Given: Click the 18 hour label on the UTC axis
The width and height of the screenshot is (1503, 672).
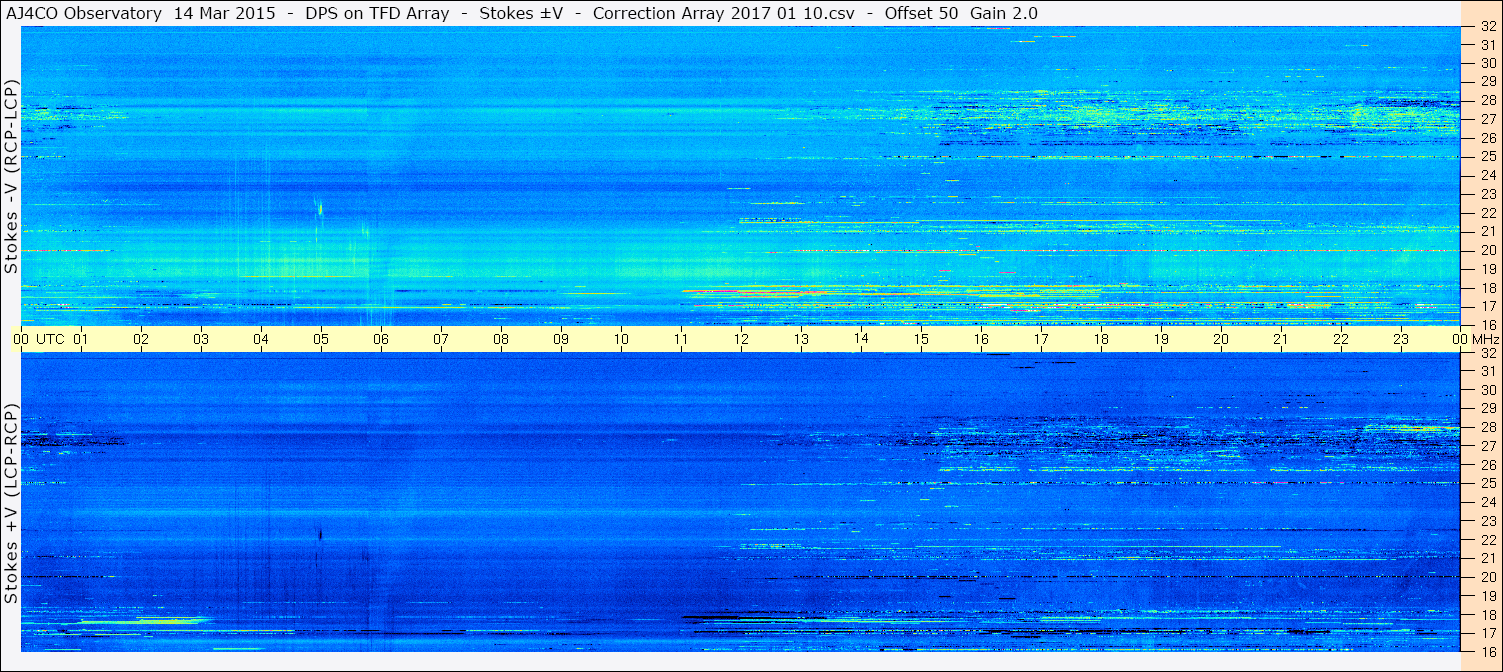Looking at the screenshot, I should point(1101,339).
